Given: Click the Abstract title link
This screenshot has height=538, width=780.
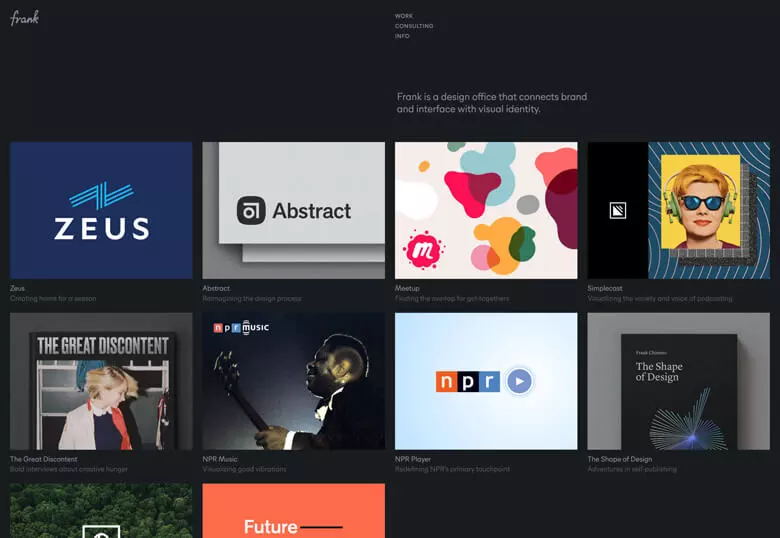Looking at the screenshot, I should (216, 288).
